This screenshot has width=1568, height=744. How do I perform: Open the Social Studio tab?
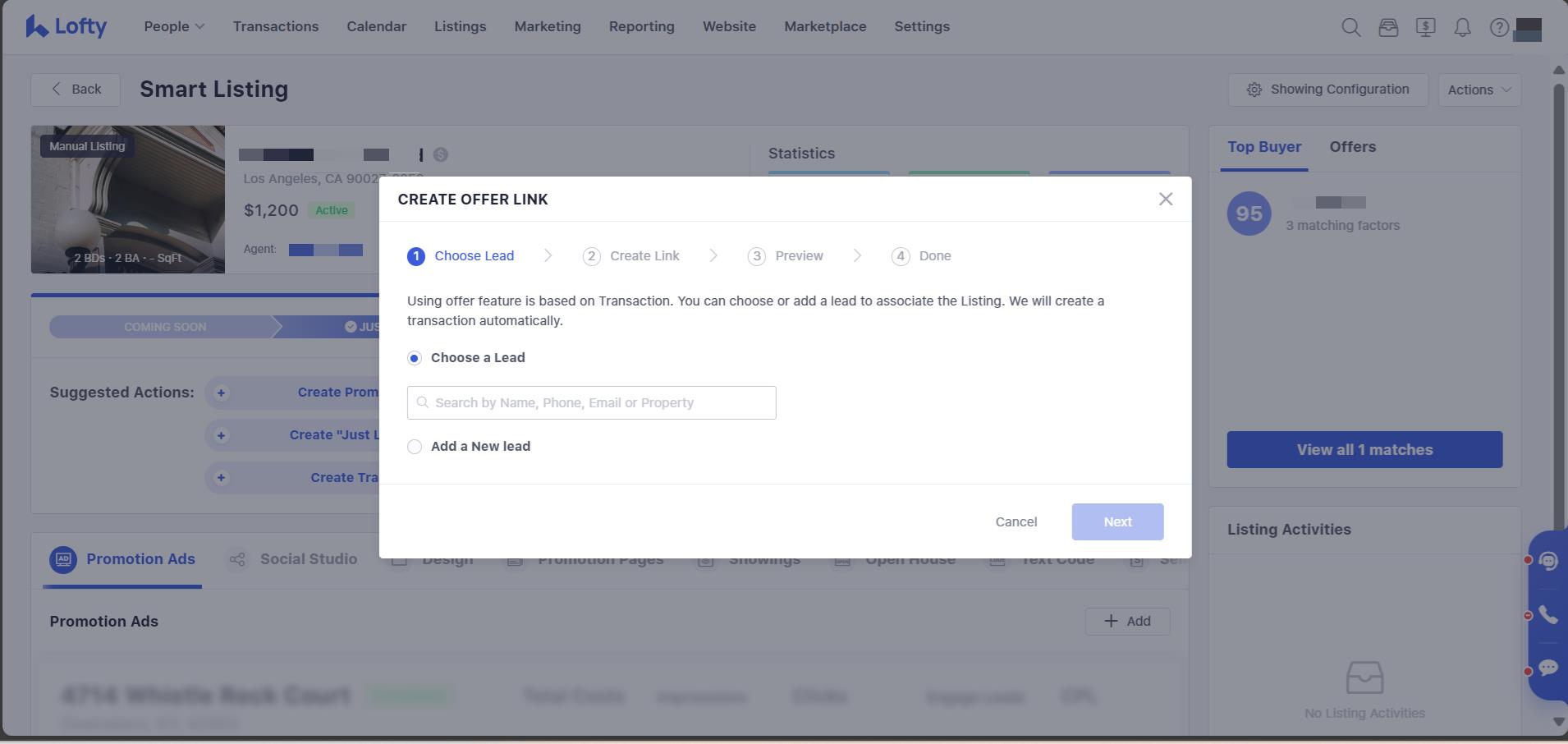[292, 559]
